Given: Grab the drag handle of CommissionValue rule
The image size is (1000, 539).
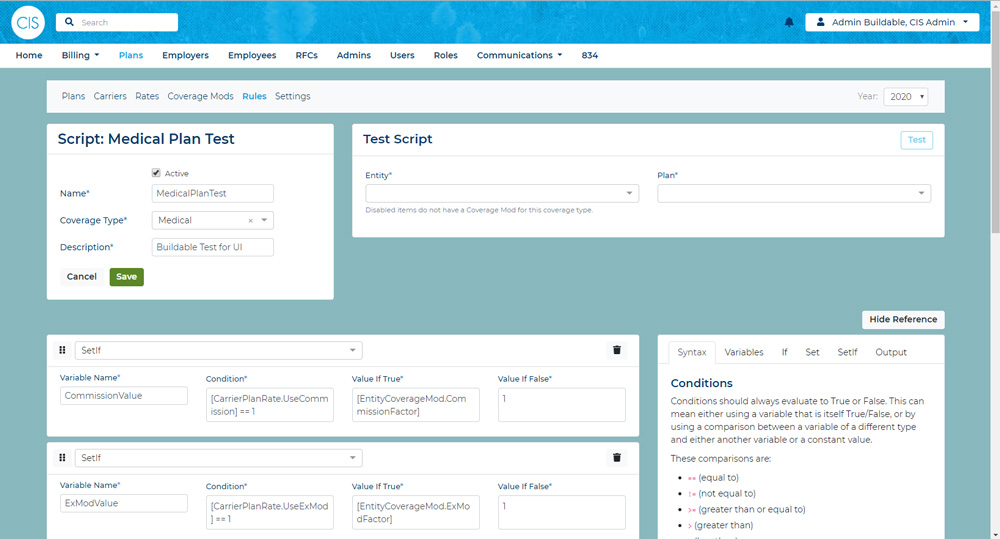Looking at the screenshot, I should tap(62, 350).
